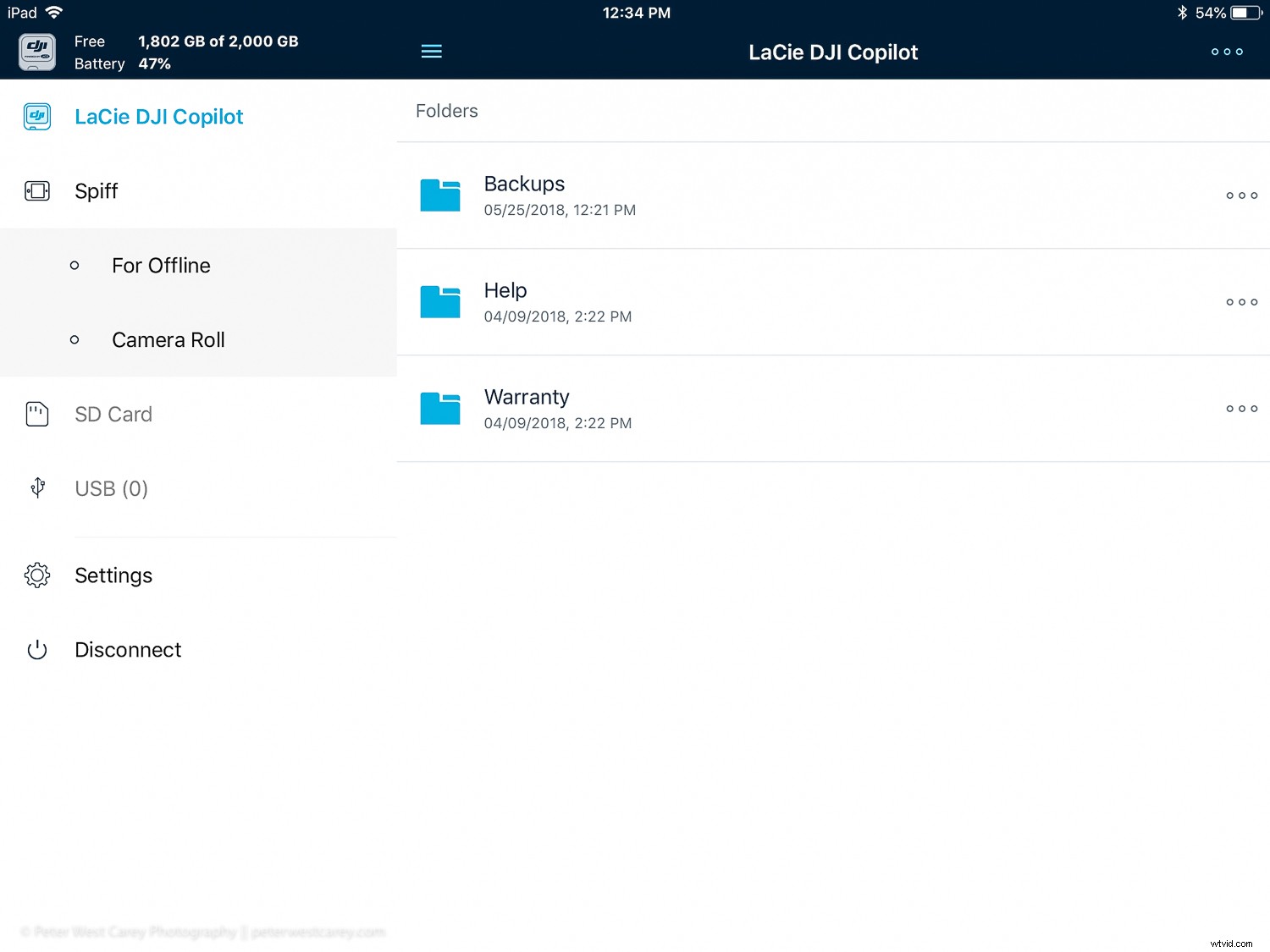Select LaCie DJI Copilot in sidebar
Image resolution: width=1270 pixels, height=952 pixels.
158,117
